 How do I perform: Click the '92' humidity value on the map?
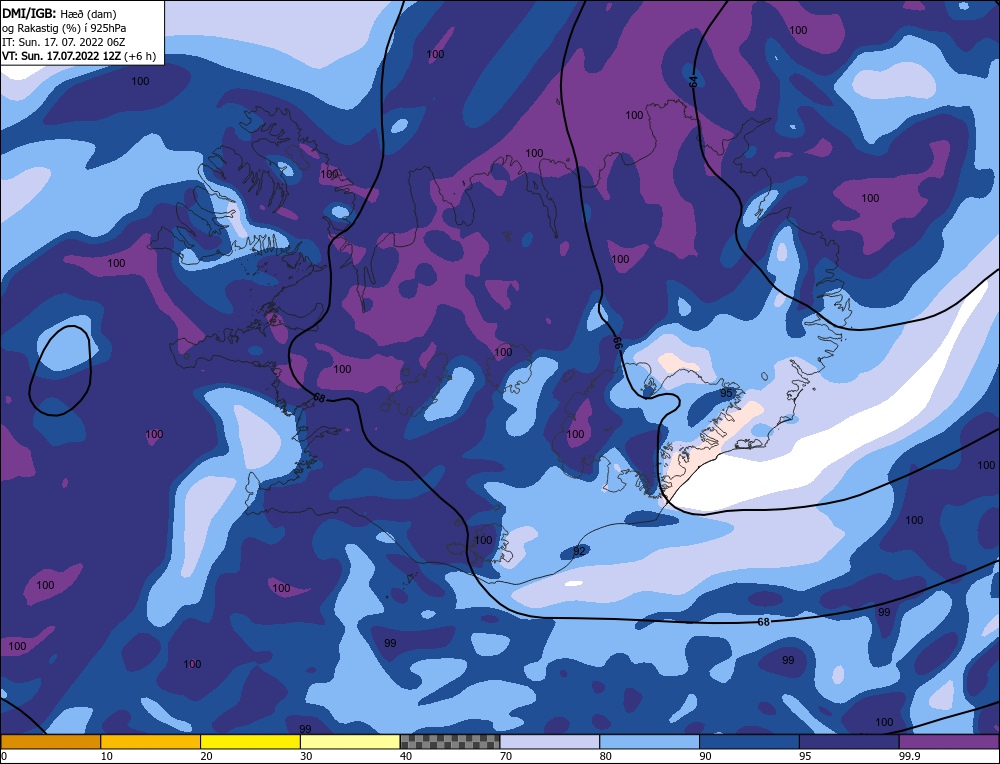(x=579, y=551)
